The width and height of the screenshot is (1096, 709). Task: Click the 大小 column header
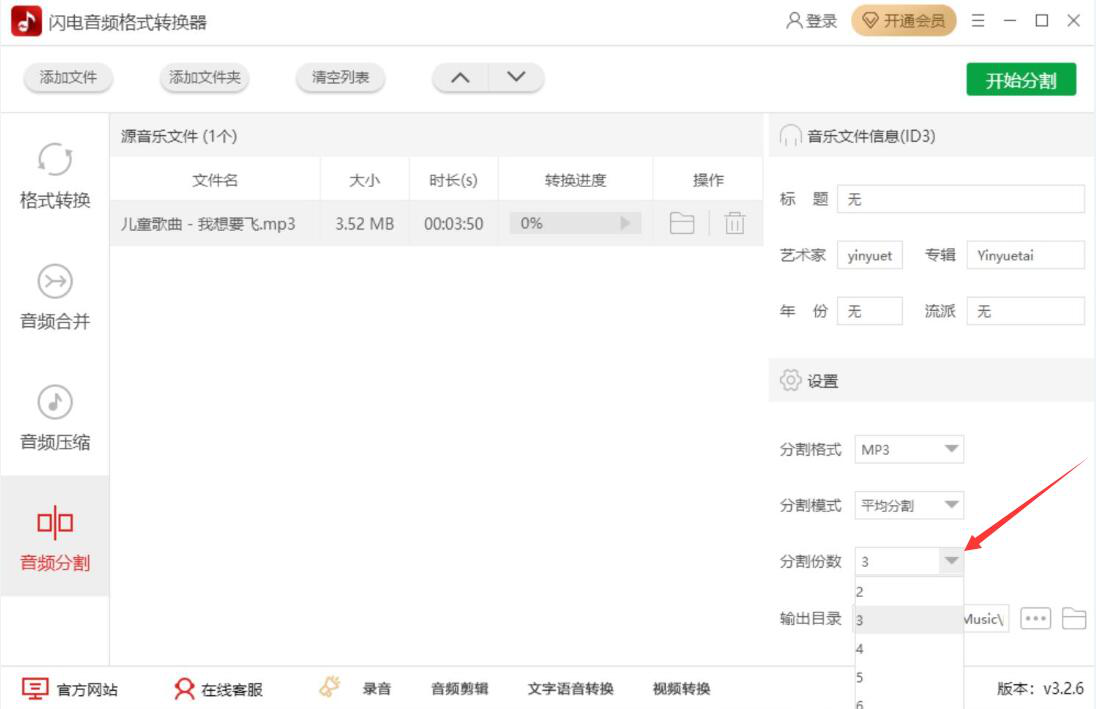pyautogui.click(x=364, y=180)
